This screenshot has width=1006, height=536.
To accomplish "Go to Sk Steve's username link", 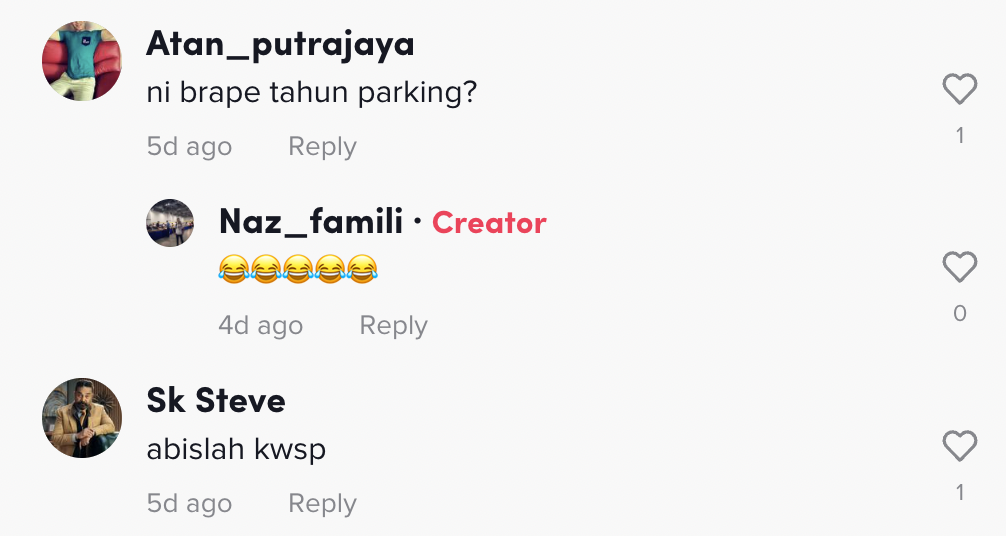I will tap(216, 400).
